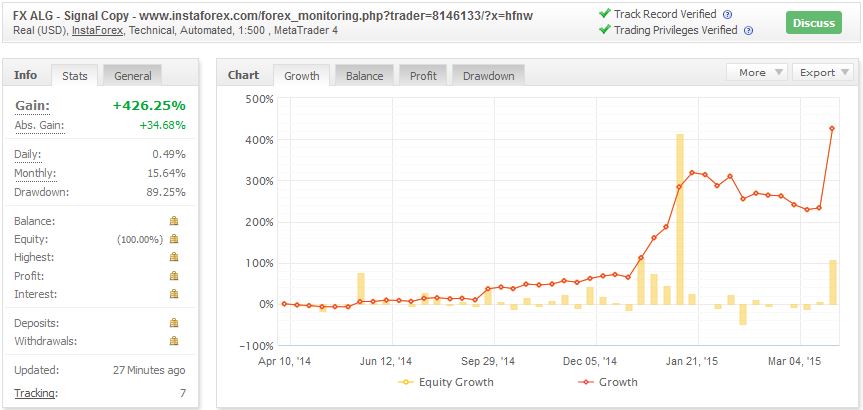Image resolution: width=863 pixels, height=410 pixels.
Task: Click the lock icon next to Profit
Action: pos(174,276)
